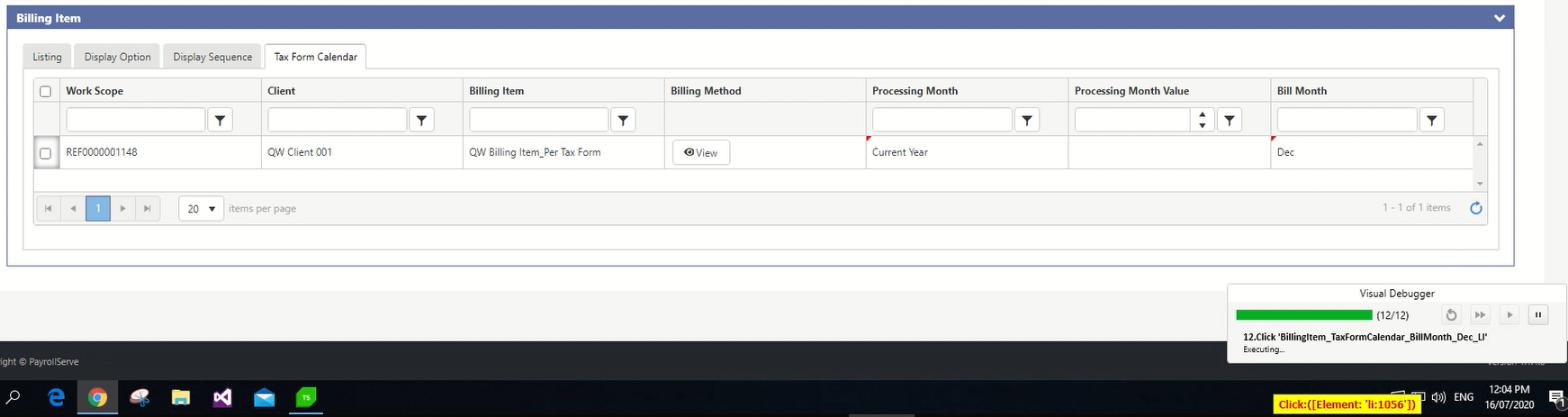Click the Work Scope filter funnel icon
Screen dimensions: 1568x417
point(220,120)
